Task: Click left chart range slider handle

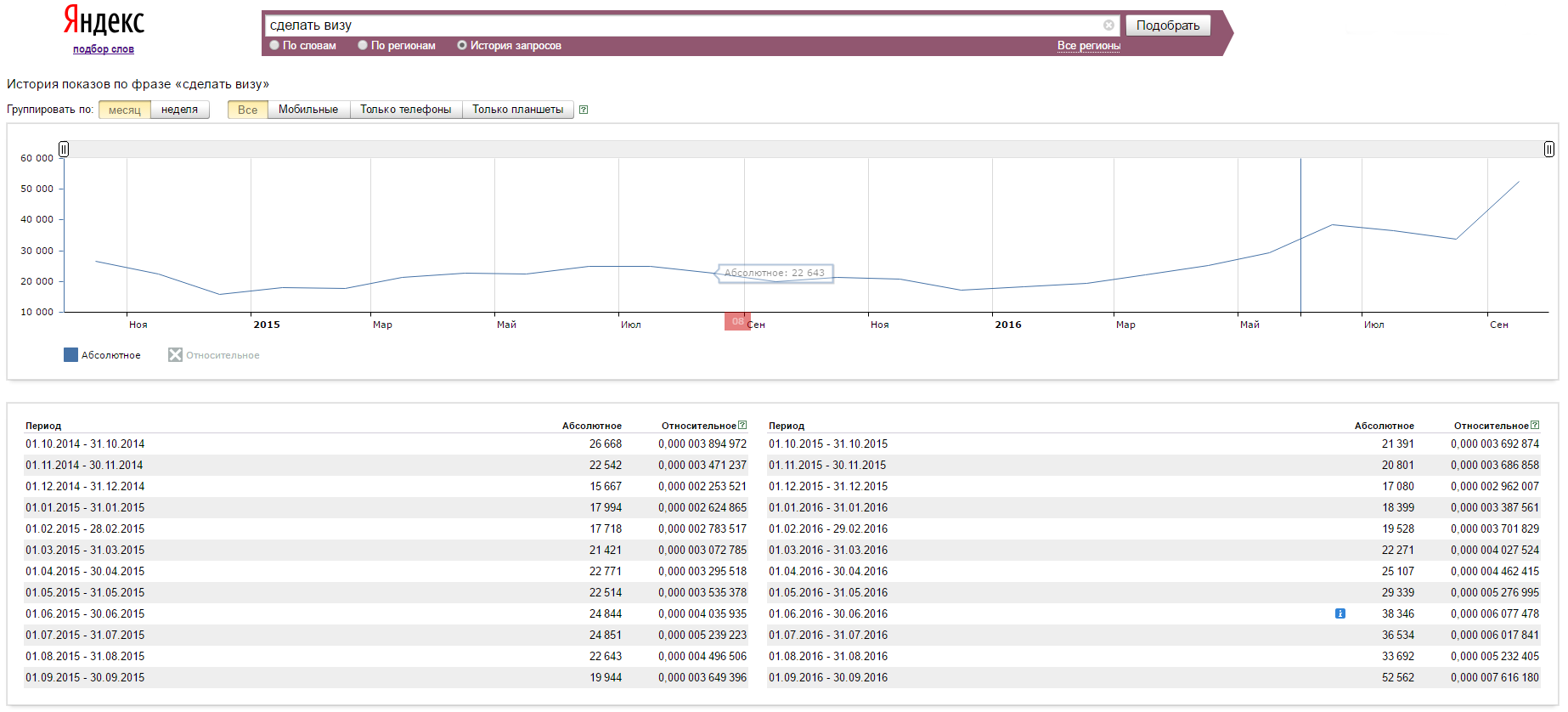Action: [x=64, y=149]
